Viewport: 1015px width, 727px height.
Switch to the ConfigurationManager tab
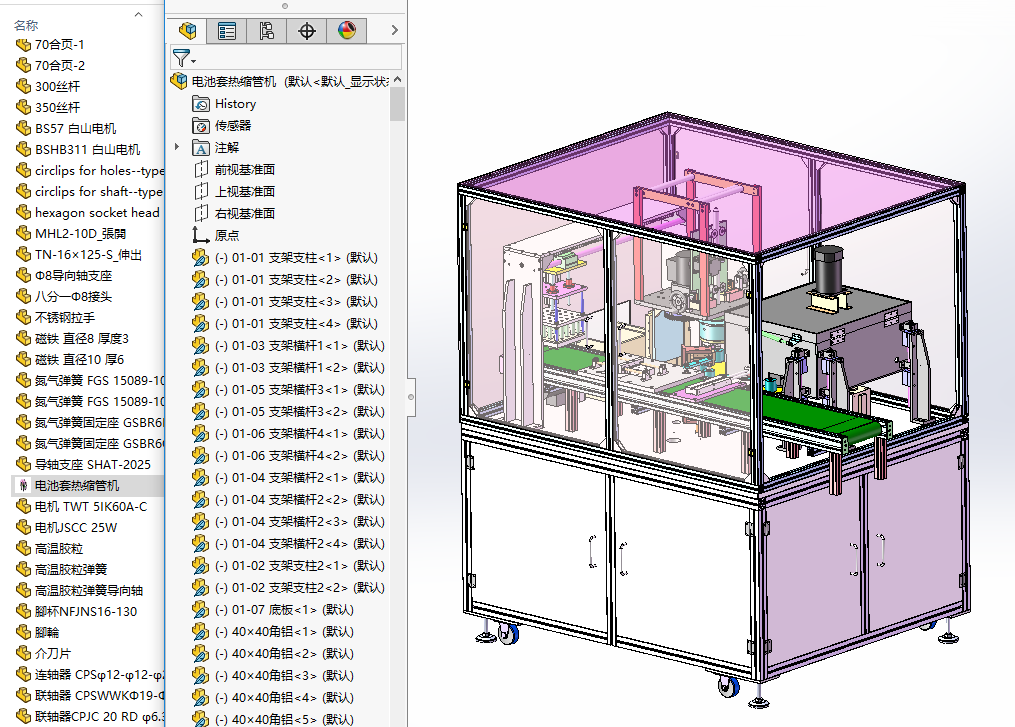click(x=267, y=30)
